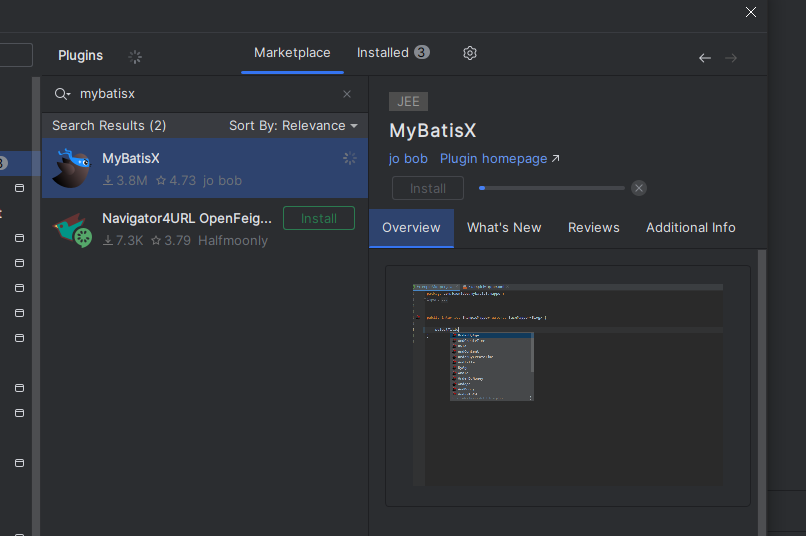Click 4.73 rating on MyBatisX row

click(x=176, y=181)
